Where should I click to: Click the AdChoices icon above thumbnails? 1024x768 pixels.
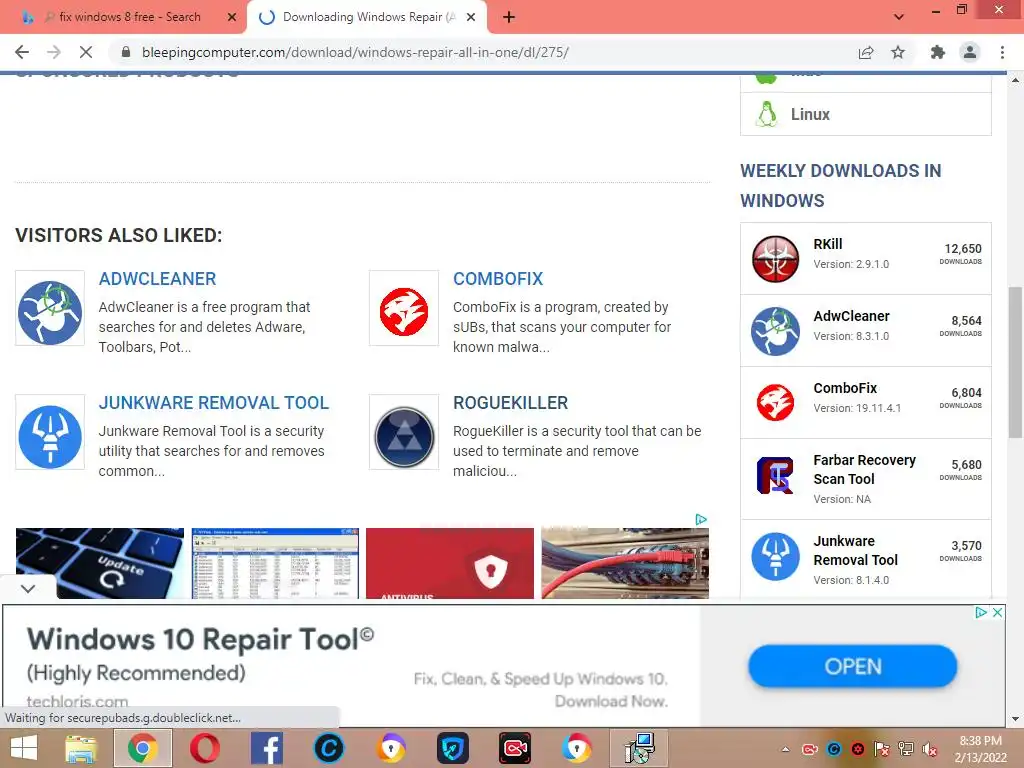[x=701, y=519]
